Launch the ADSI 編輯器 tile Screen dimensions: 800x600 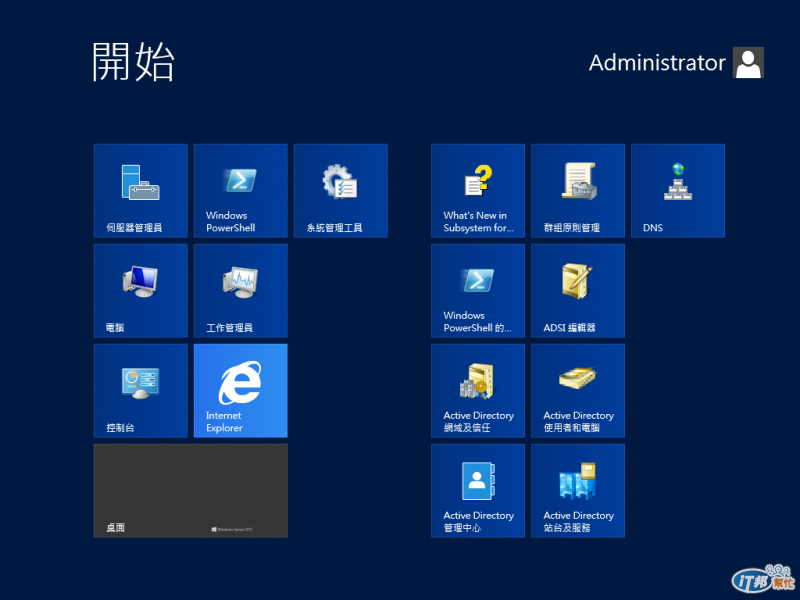click(x=578, y=290)
